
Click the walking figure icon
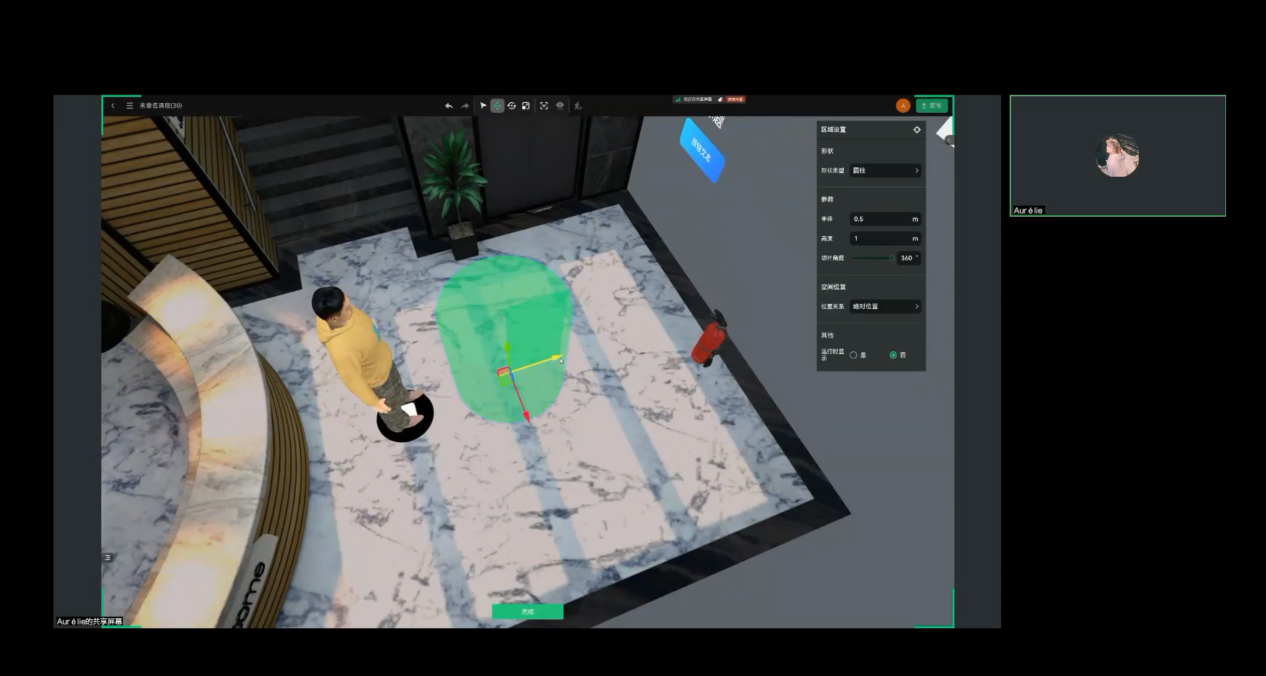tap(578, 106)
